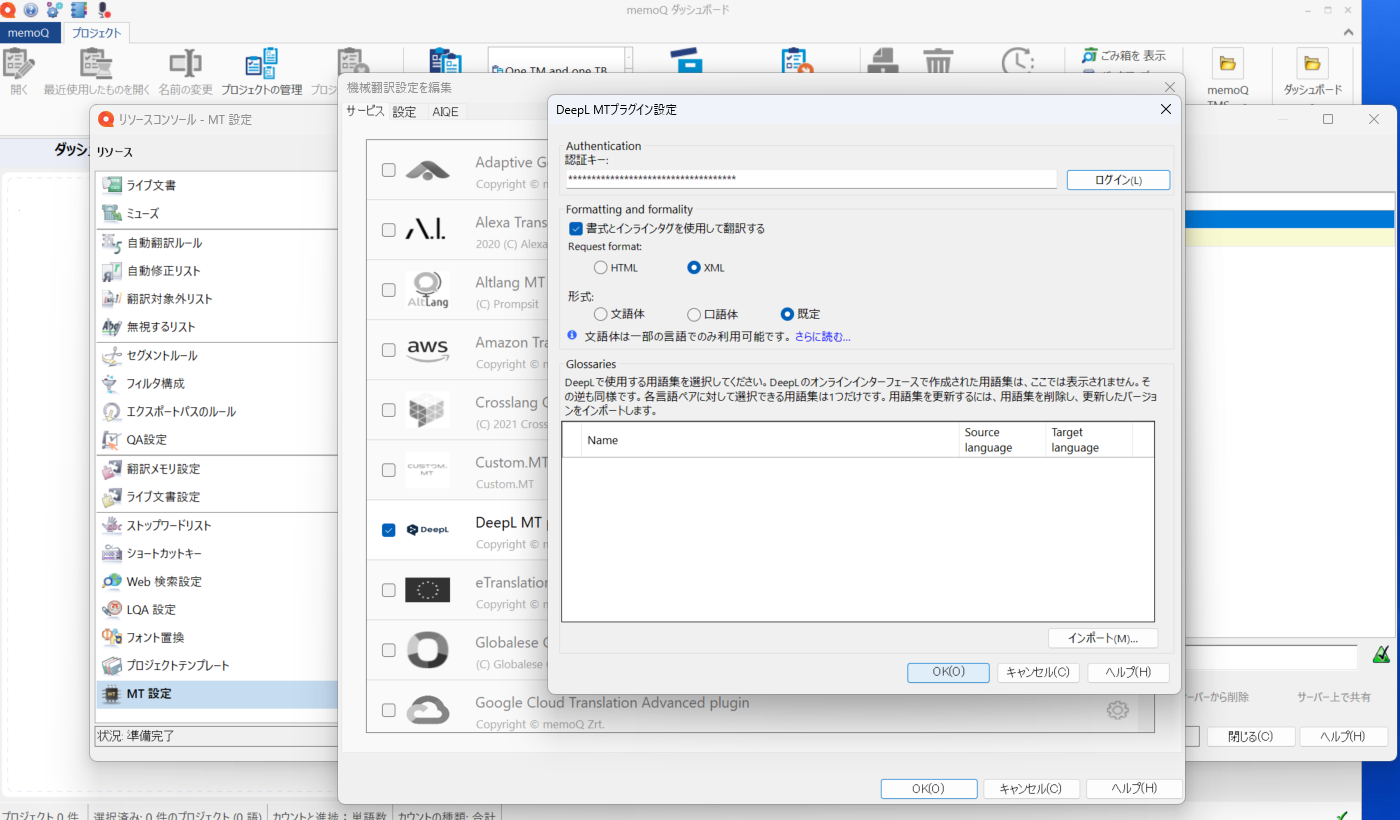Image resolution: width=1400 pixels, height=820 pixels.
Task: Uncheck the DeepL MT plugin checkbox
Action: point(389,530)
